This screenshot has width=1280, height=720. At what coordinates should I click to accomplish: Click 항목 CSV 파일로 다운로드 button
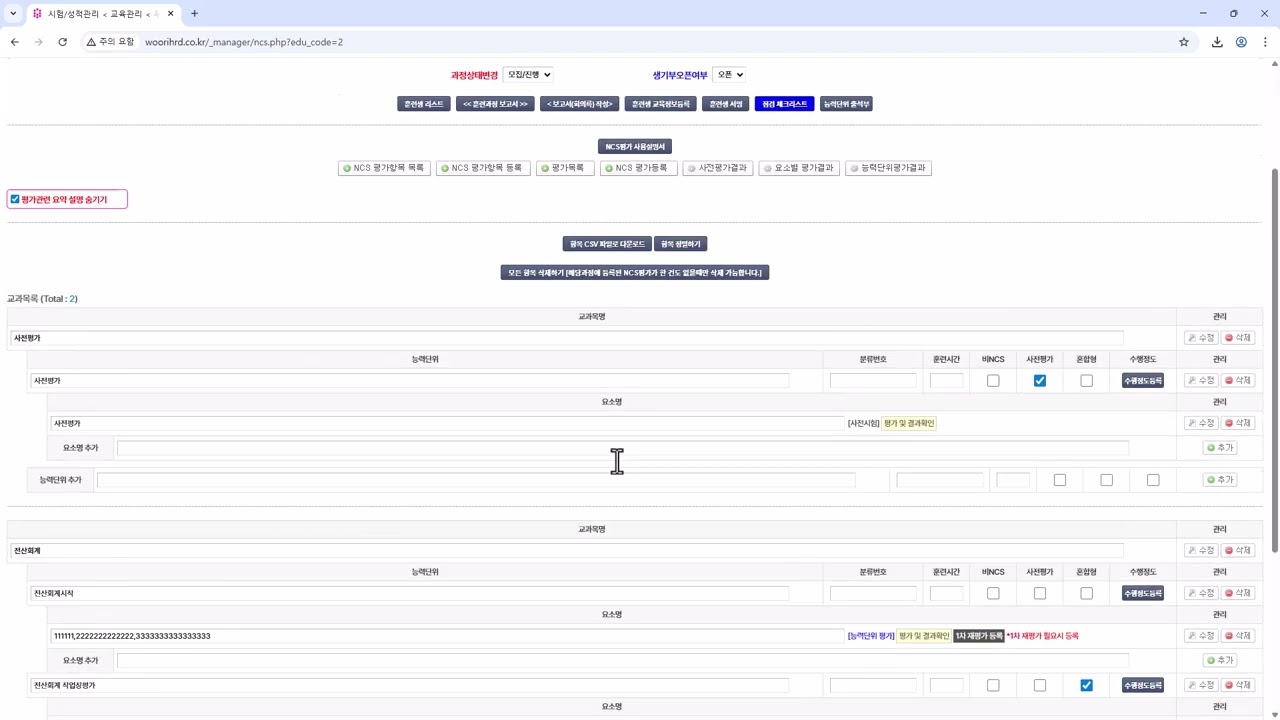tap(607, 244)
